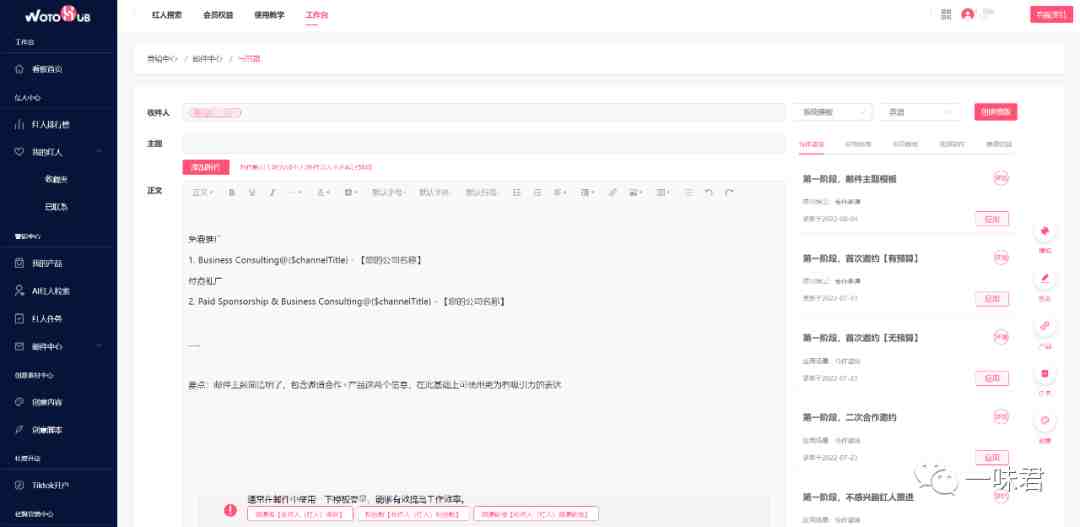The image size is (1080, 527).
Task: Open the text color dropdown in toolbar
Action: 323,193
